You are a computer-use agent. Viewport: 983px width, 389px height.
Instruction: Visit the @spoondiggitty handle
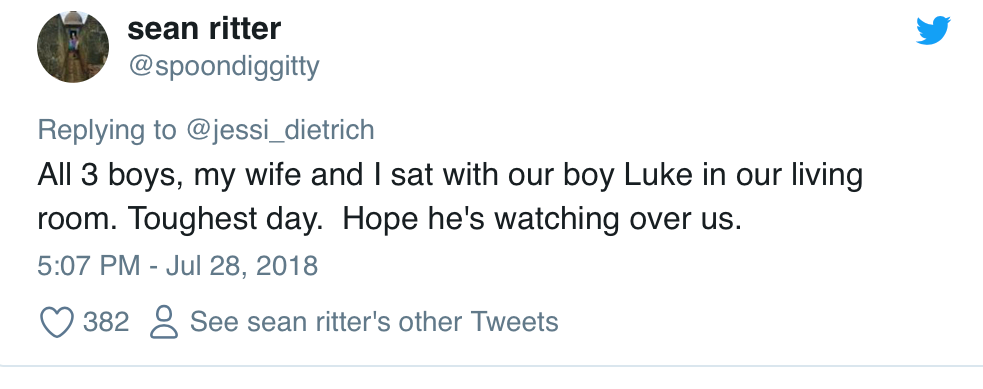(224, 66)
